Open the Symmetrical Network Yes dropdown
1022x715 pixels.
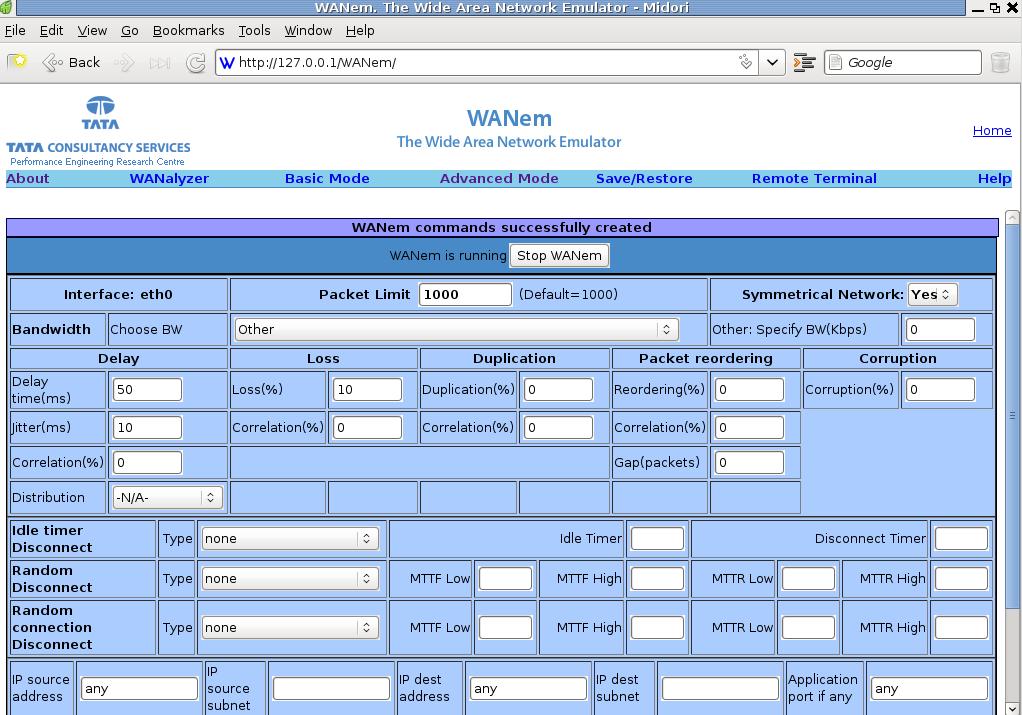pyautogui.click(x=932, y=295)
